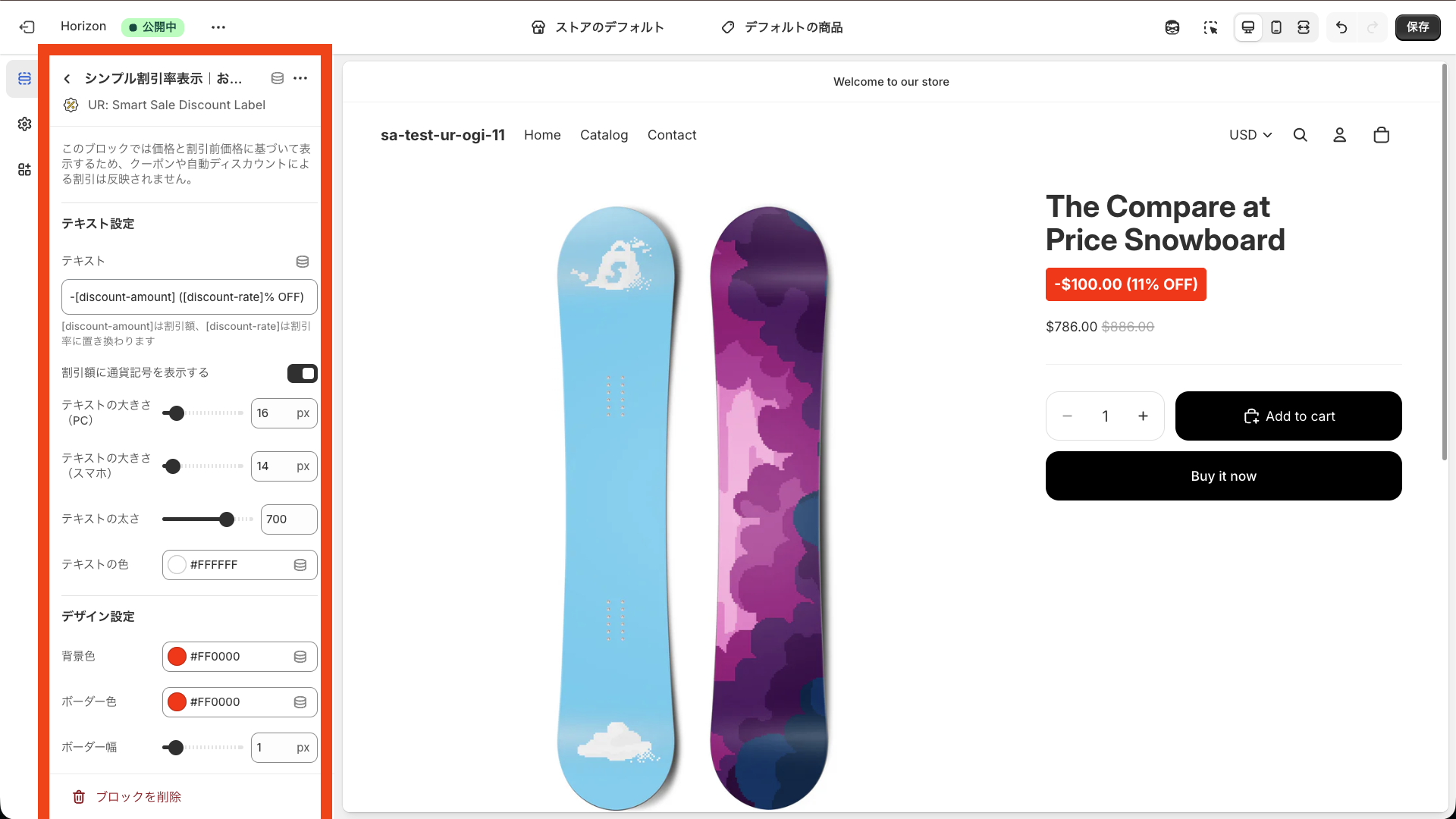Open the theme actions three-dot menu
The width and height of the screenshot is (1456, 819).
(218, 27)
